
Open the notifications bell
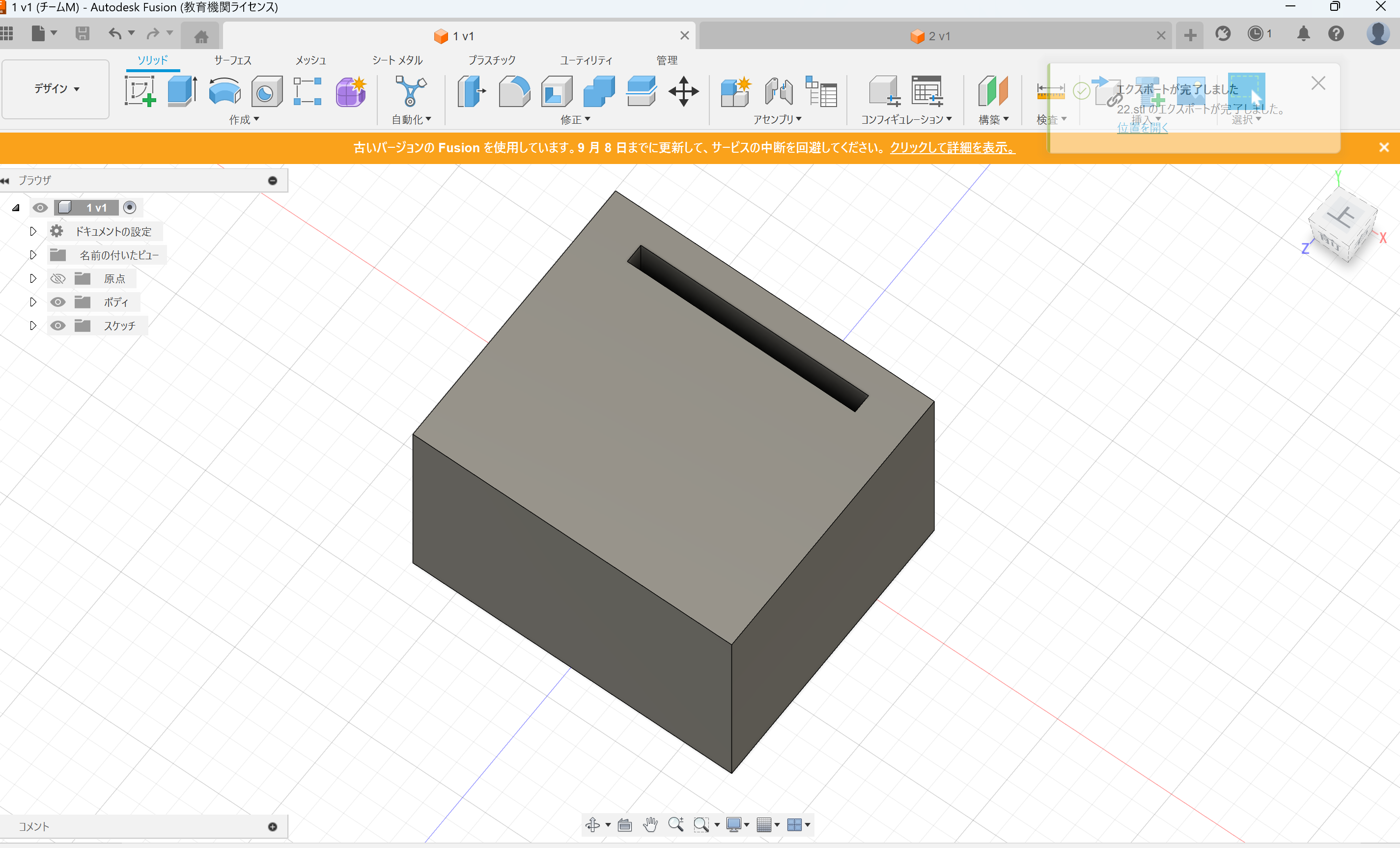1303,33
